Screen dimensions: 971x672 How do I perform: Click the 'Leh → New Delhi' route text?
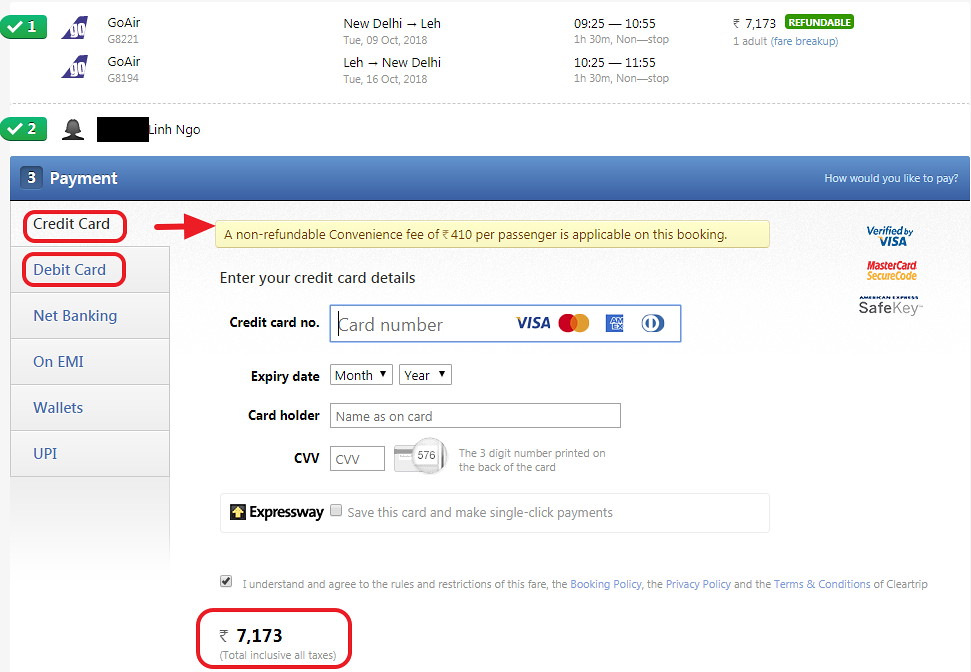click(x=392, y=63)
